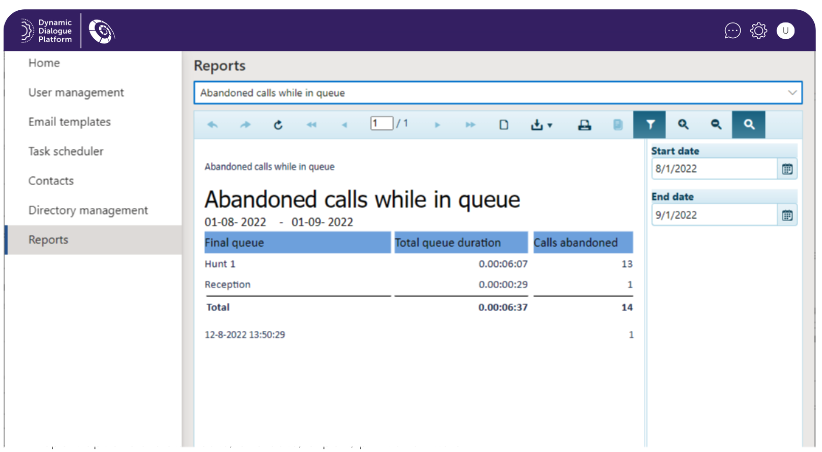Image resolution: width=822 pixels, height=452 pixels.
Task: Click the spiral phone logo icon
Action: point(101,31)
